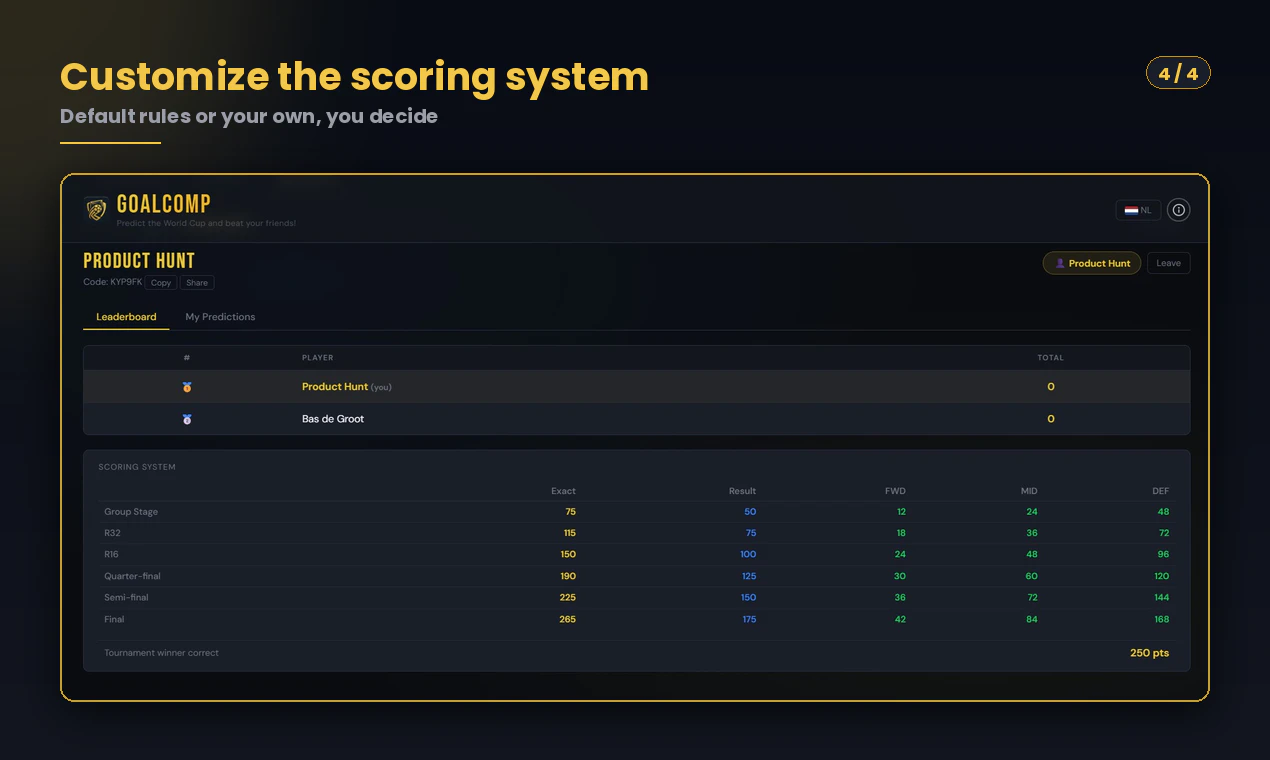Click Tournament winner correct label

click(x=161, y=653)
